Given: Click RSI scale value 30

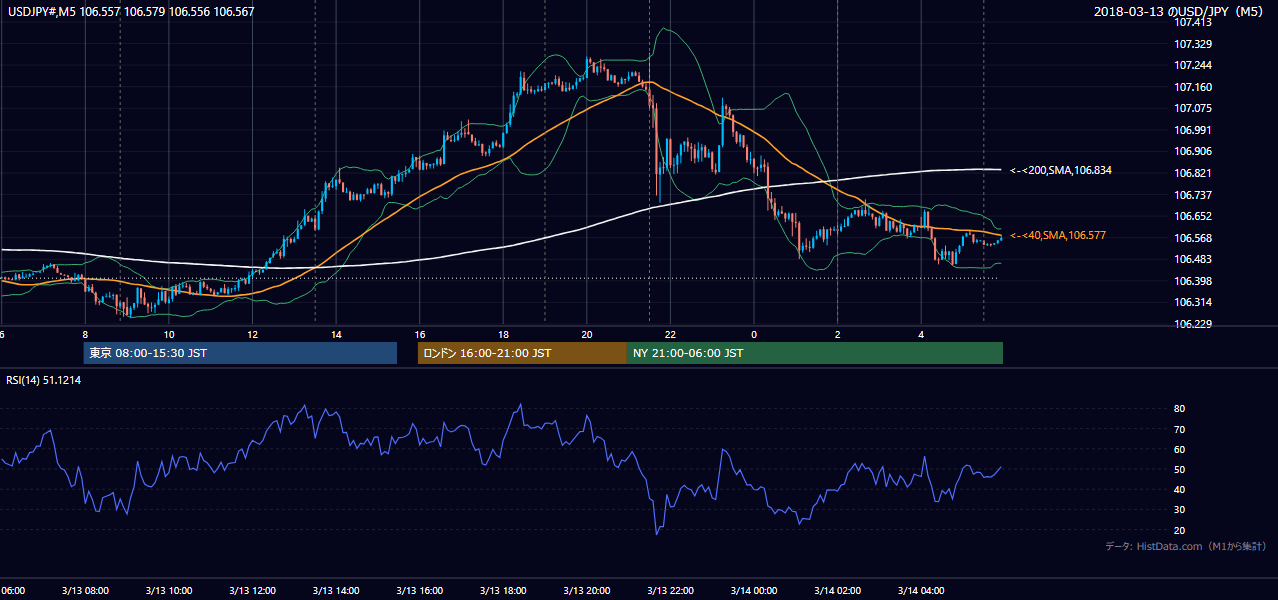Looking at the screenshot, I should (x=1179, y=510).
